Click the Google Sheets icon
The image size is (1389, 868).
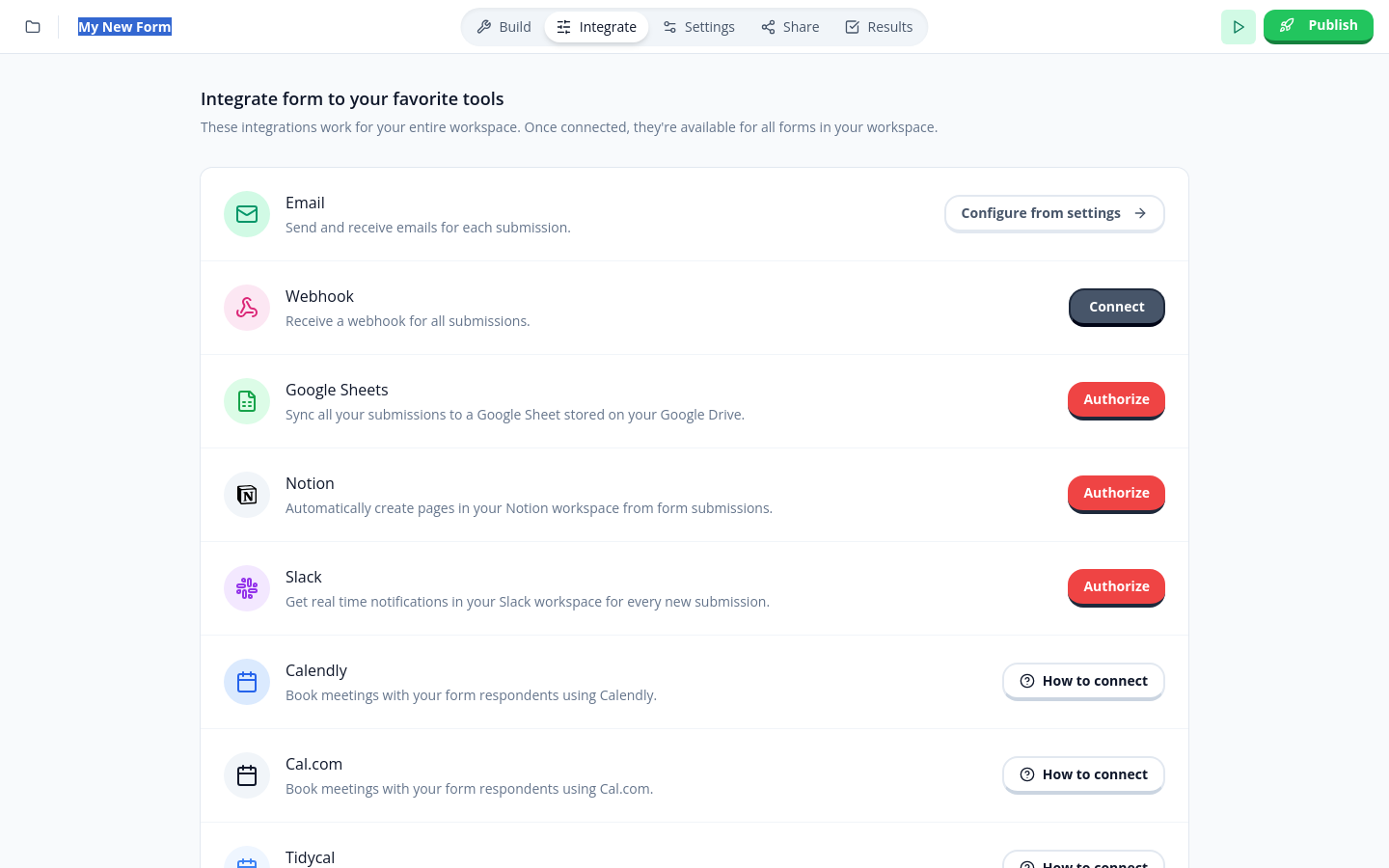[247, 401]
